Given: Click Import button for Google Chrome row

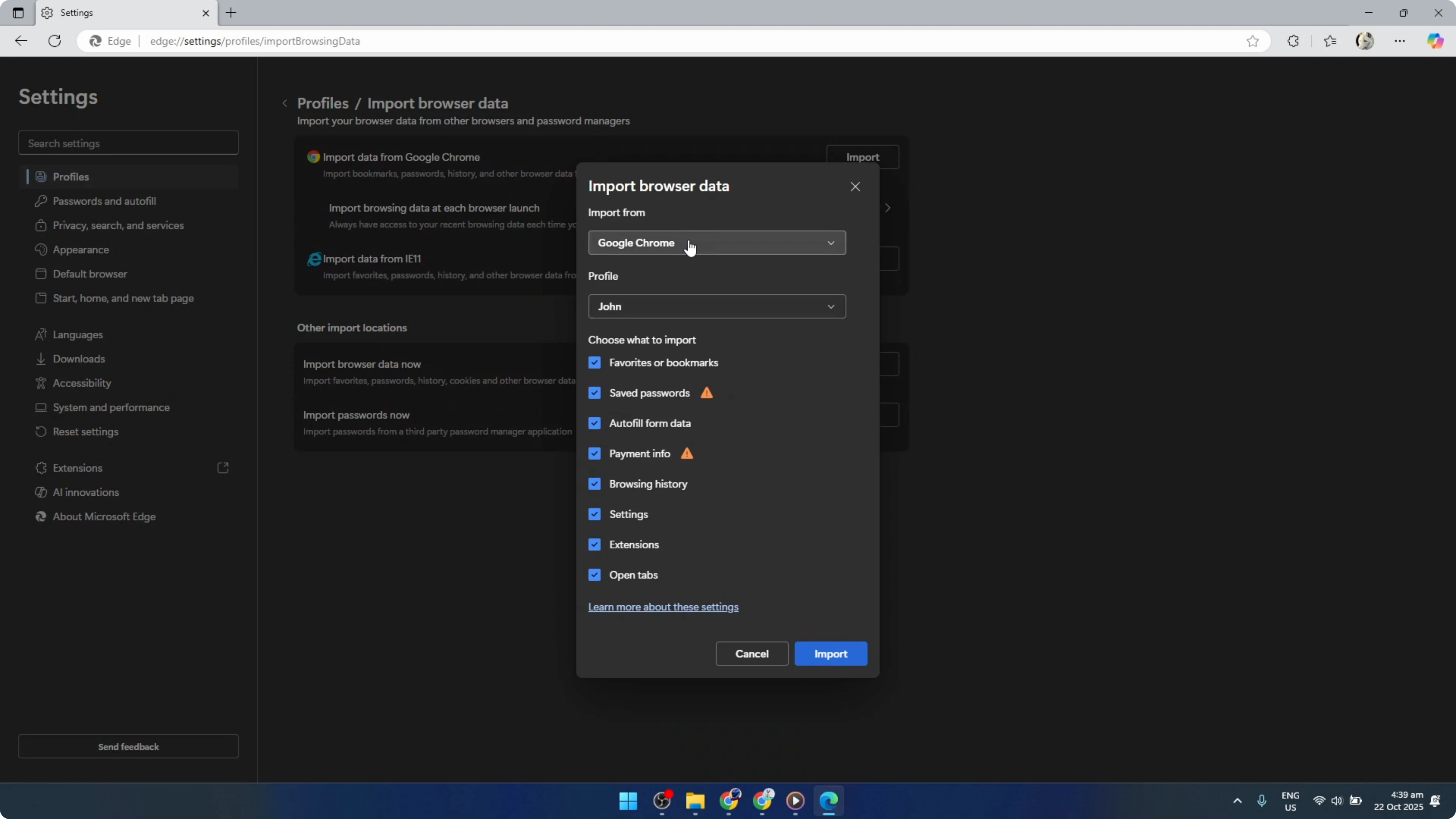Looking at the screenshot, I should [863, 157].
